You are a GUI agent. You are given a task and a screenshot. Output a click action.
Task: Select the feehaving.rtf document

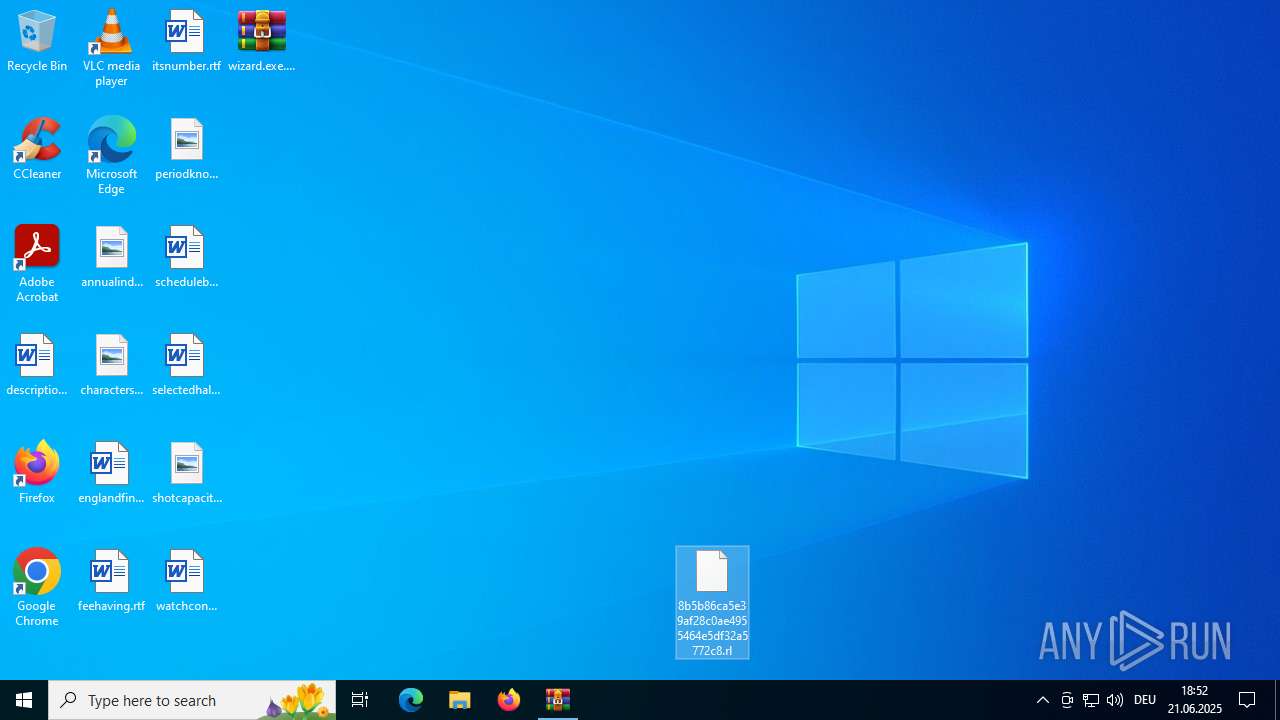pyautogui.click(x=111, y=582)
